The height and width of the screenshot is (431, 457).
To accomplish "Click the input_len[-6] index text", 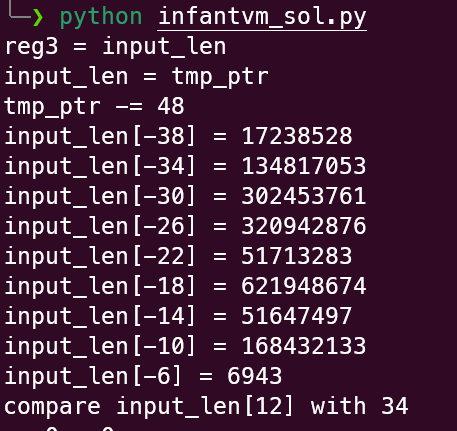I will 93,376.
